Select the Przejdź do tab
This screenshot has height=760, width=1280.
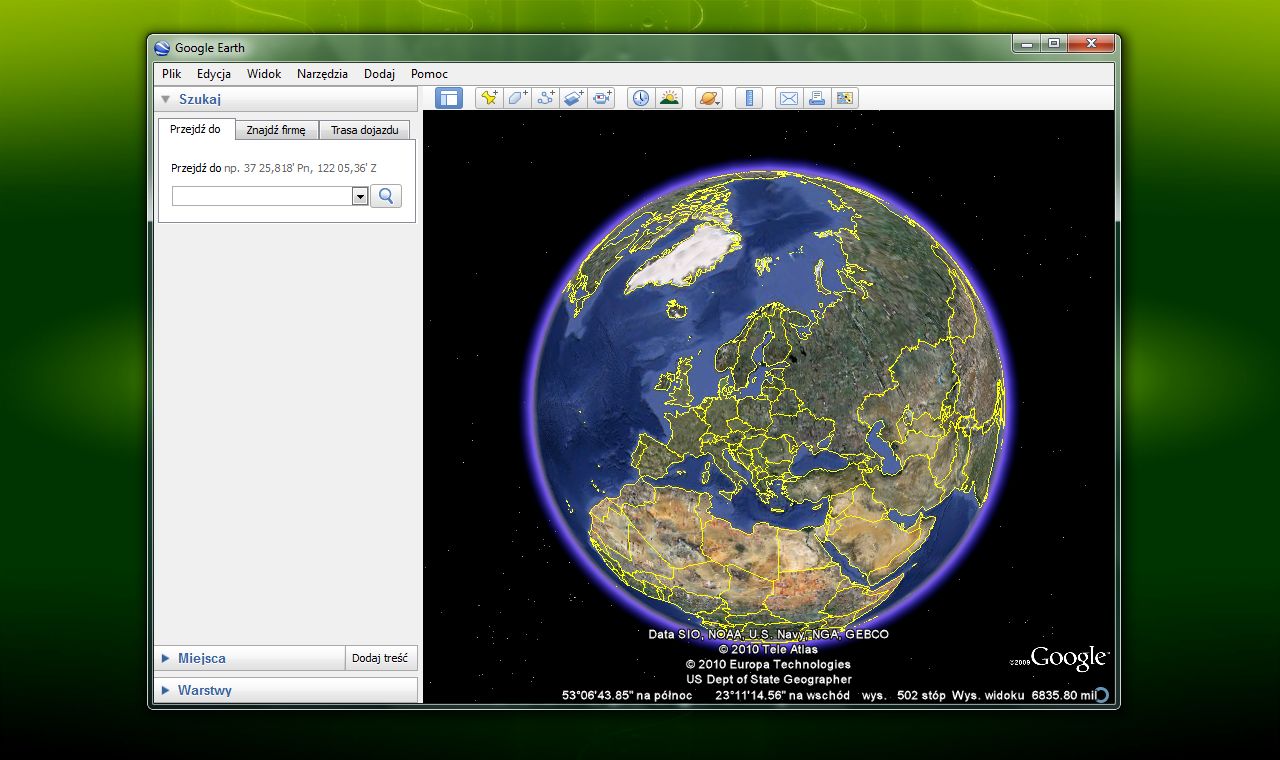tap(196, 129)
